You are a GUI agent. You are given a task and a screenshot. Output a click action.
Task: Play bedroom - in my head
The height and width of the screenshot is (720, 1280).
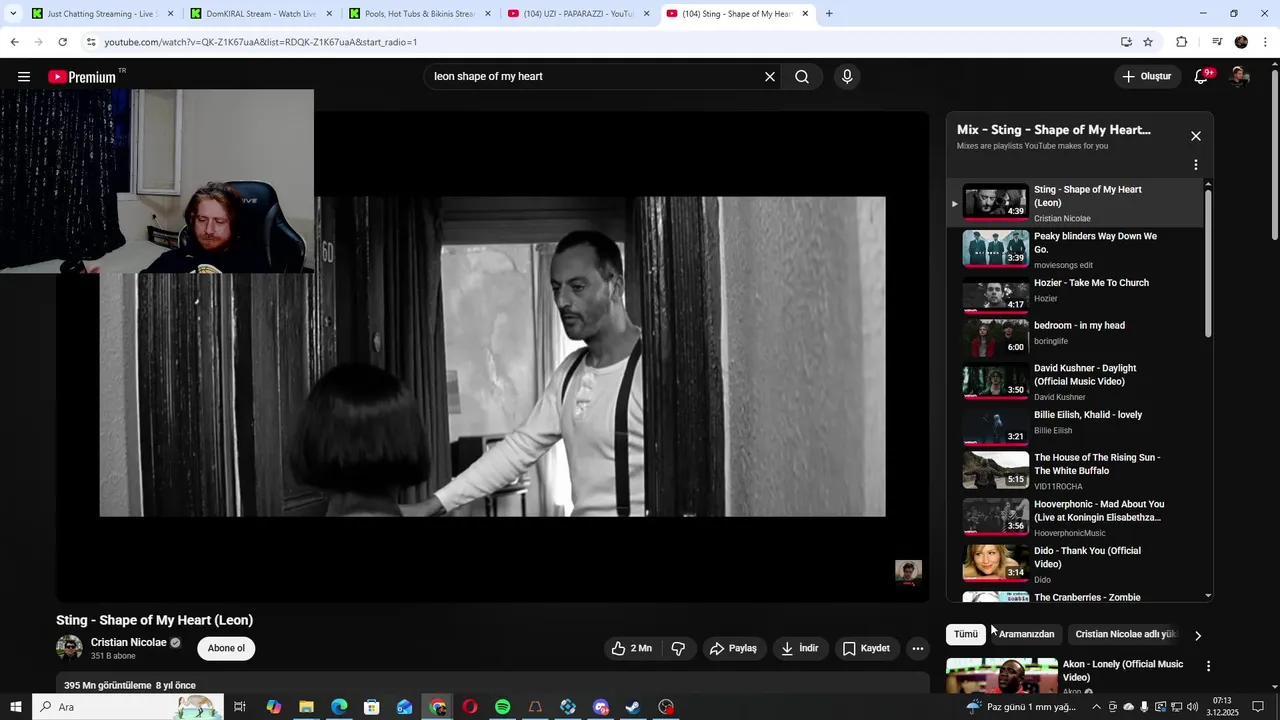(1075, 337)
